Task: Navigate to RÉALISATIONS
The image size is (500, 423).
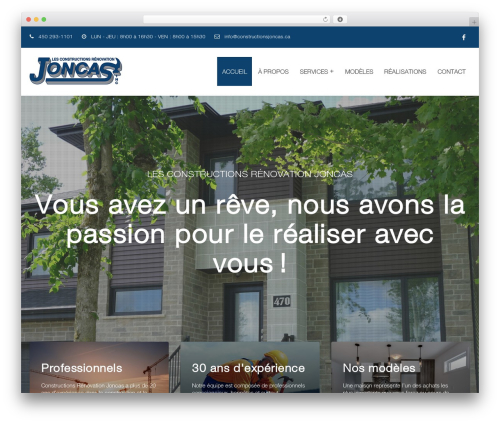Action: [x=405, y=71]
